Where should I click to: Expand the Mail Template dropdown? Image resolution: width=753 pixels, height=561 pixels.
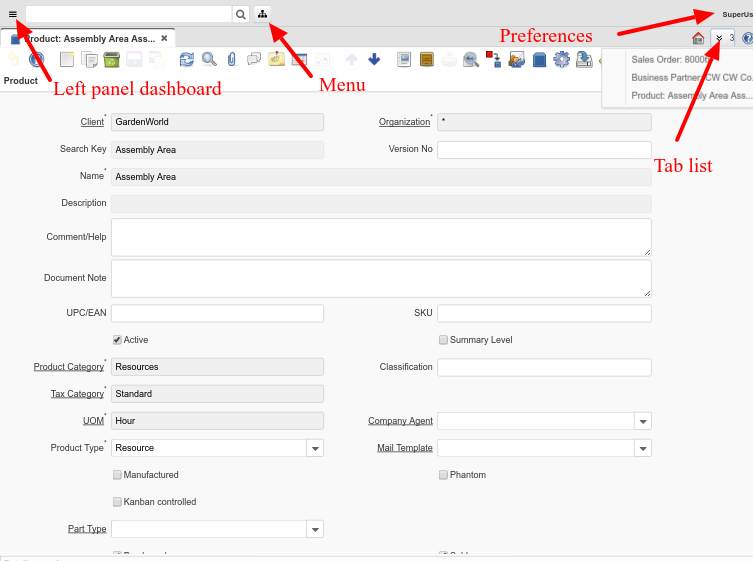click(642, 448)
